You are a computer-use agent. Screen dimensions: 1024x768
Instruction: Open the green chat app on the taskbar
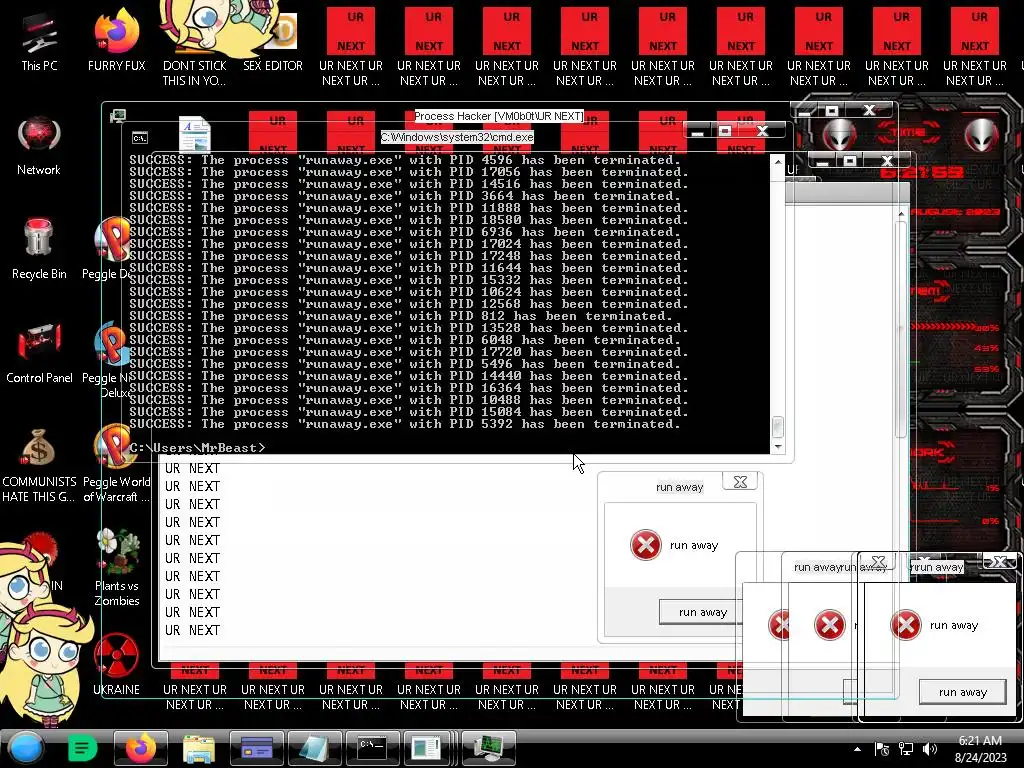coord(82,748)
